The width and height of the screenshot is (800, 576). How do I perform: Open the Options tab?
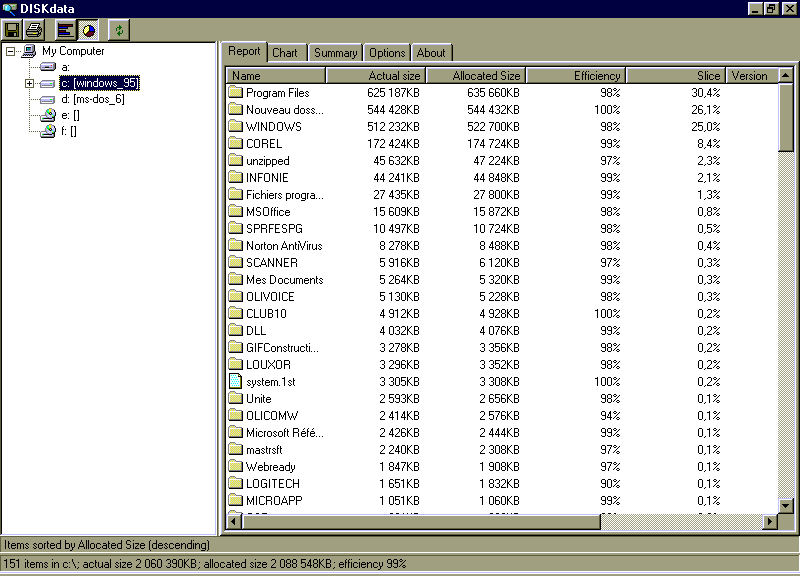[x=387, y=53]
